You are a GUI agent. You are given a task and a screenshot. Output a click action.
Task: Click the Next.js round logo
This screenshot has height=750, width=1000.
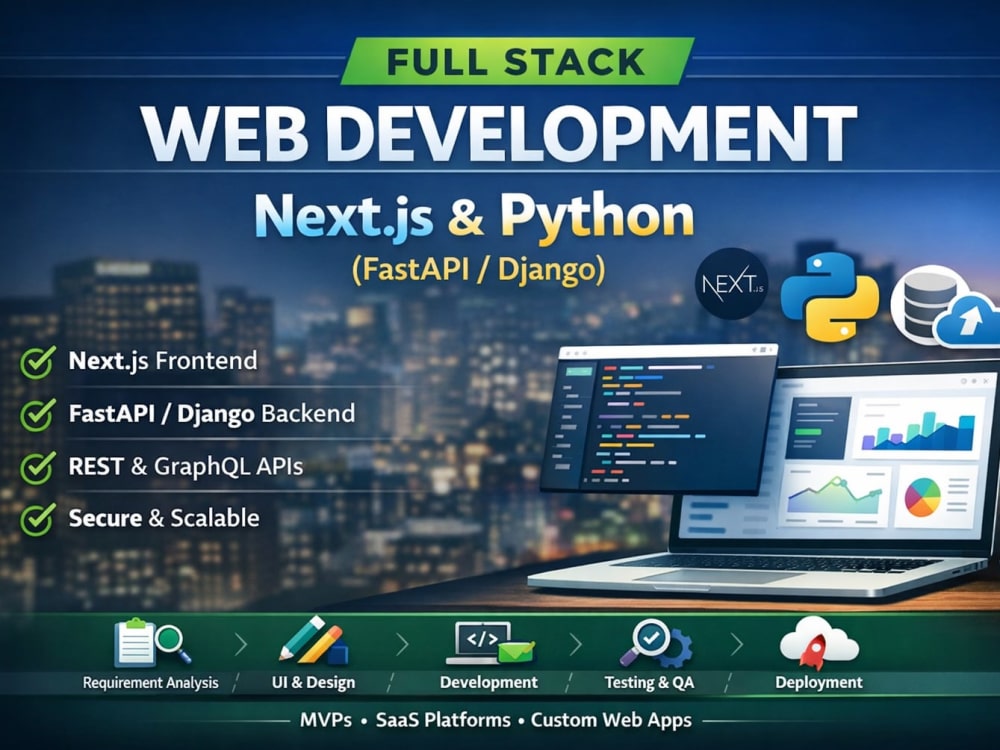click(x=732, y=284)
